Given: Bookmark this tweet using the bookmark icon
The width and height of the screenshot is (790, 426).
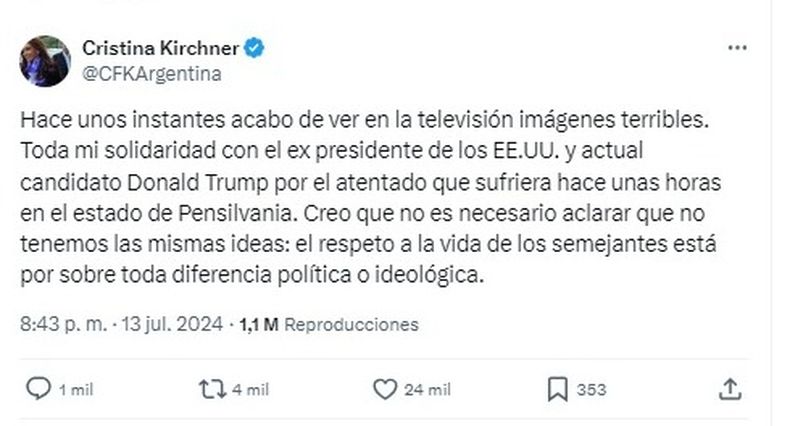Looking at the screenshot, I should point(557,389).
